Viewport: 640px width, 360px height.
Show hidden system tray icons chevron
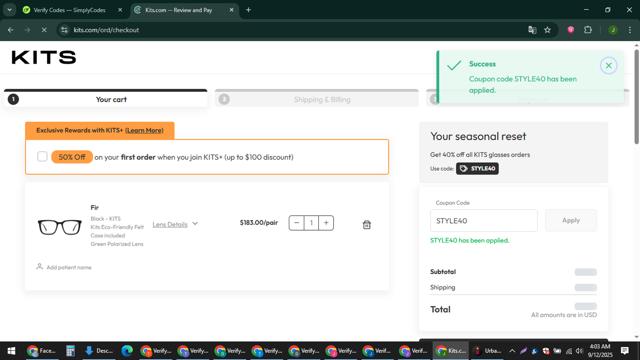coord(512,351)
